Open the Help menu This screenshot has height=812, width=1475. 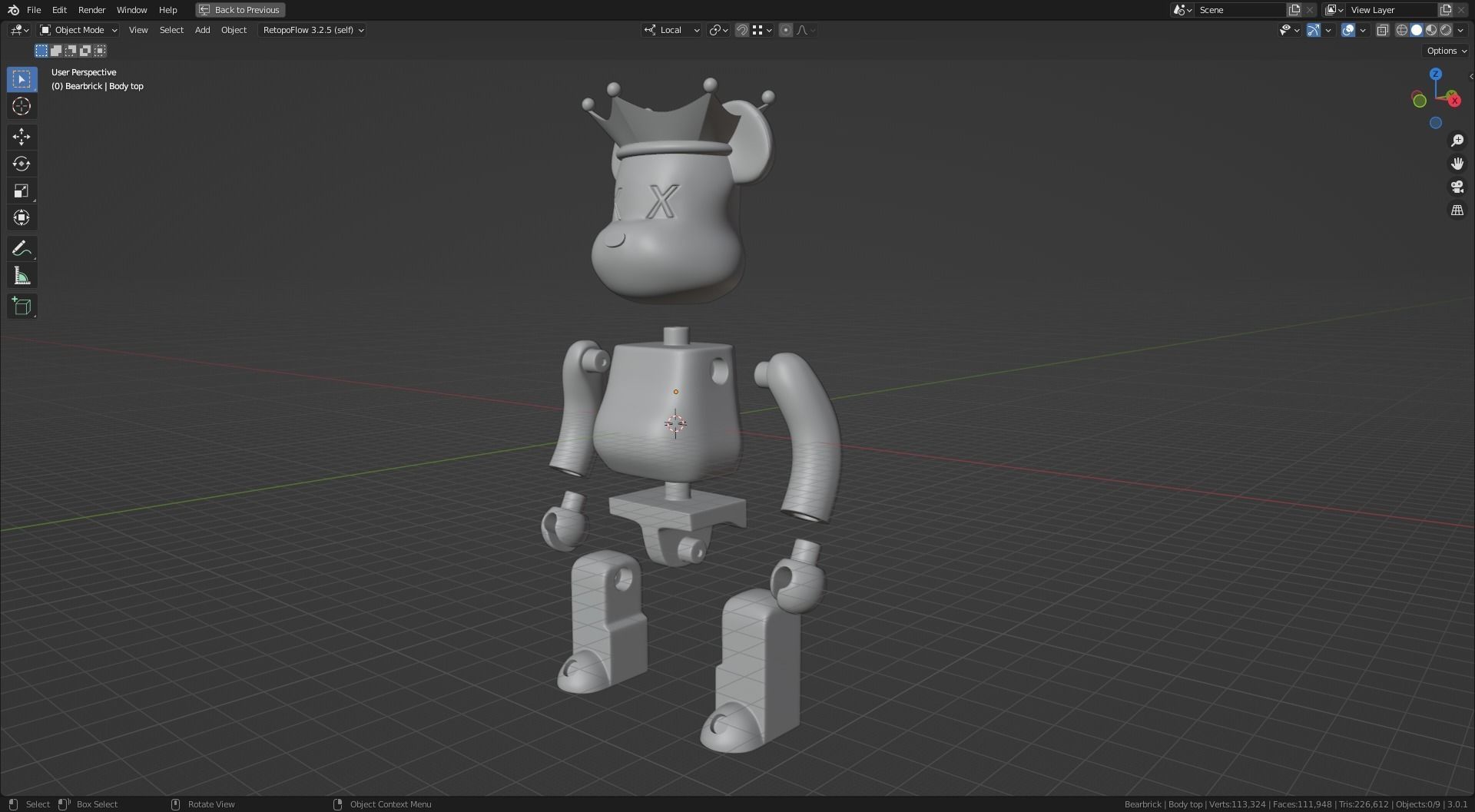coord(167,10)
